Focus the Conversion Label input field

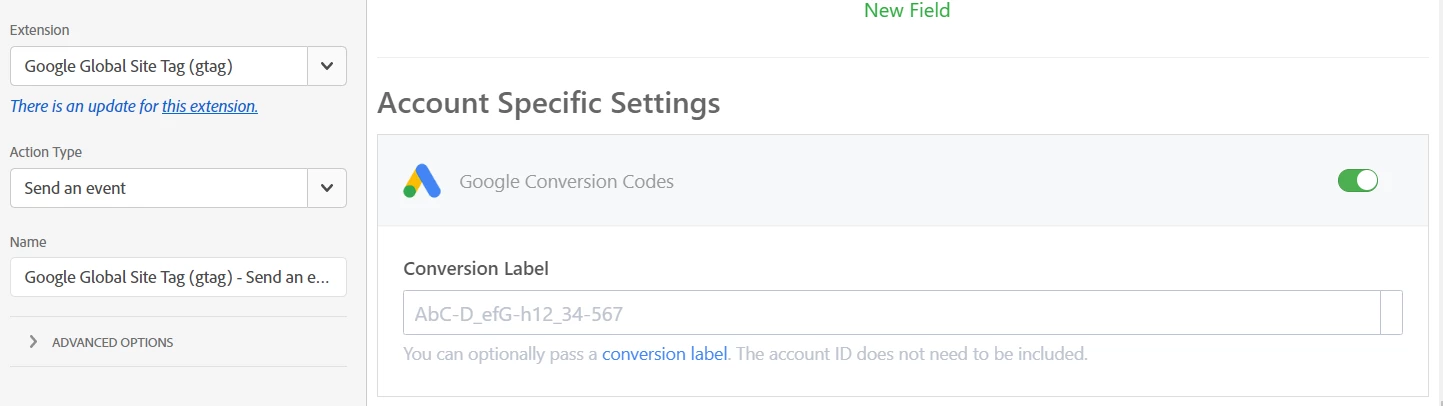[890, 313]
